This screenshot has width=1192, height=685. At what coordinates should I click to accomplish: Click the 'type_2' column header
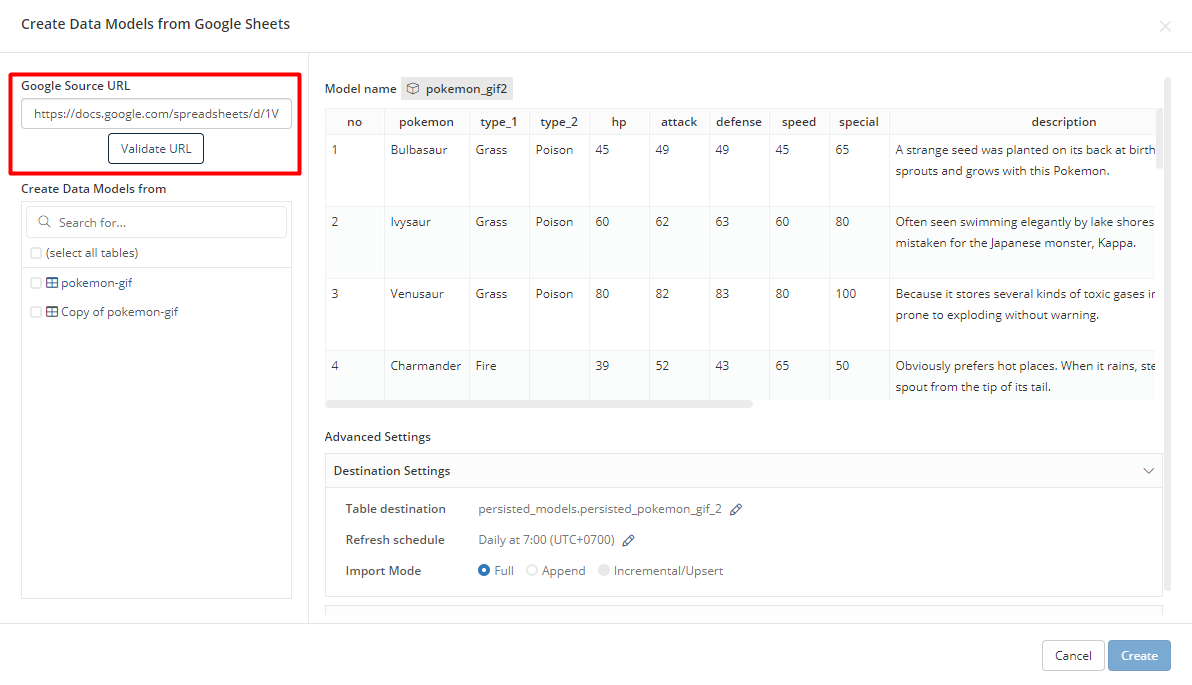tap(559, 122)
